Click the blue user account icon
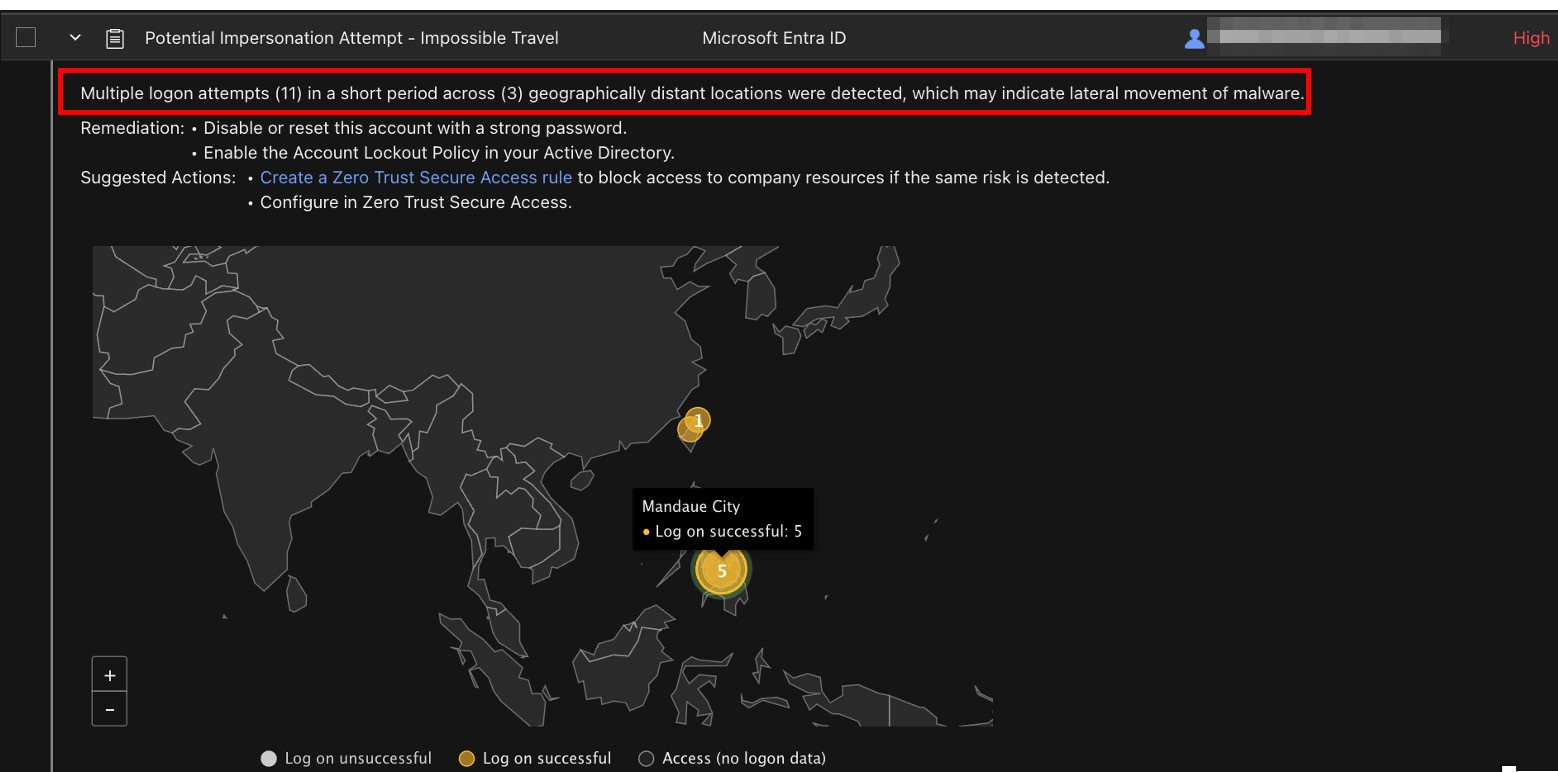 1193,38
